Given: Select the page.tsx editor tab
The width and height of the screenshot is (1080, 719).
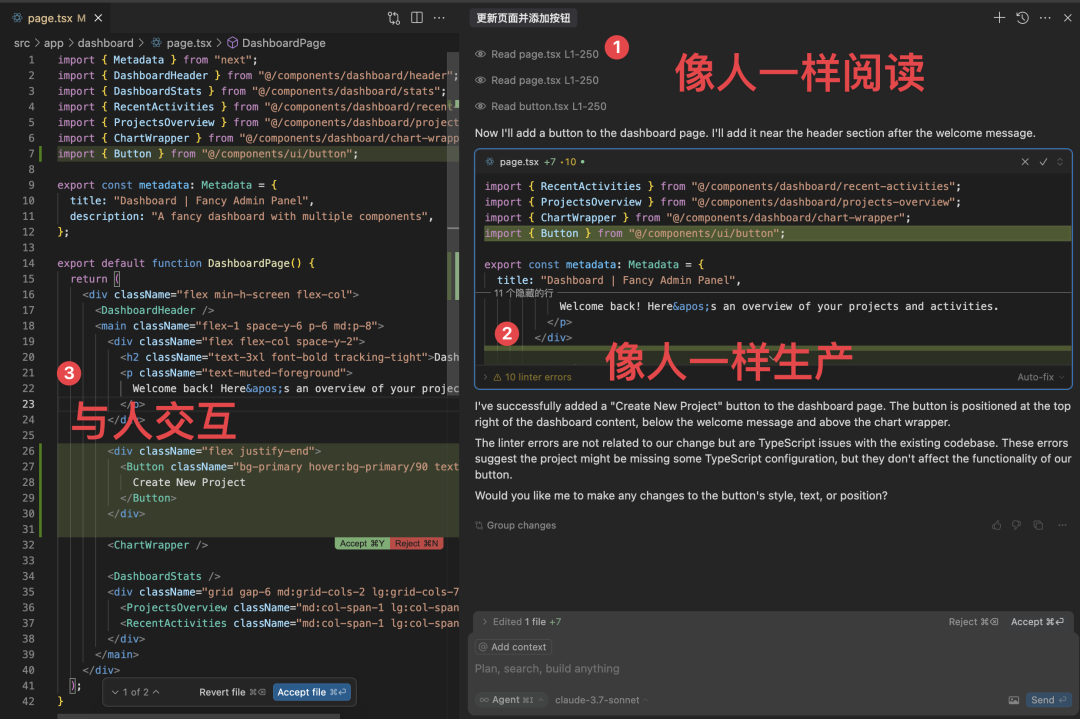Looking at the screenshot, I should click(56, 18).
